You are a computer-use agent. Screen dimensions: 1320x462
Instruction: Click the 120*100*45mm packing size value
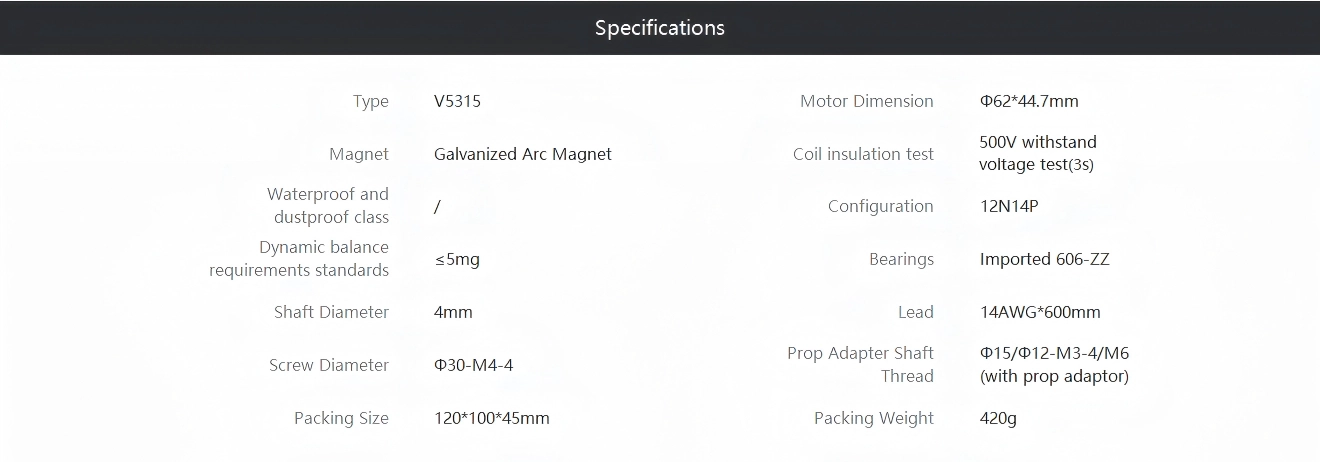[x=491, y=418]
